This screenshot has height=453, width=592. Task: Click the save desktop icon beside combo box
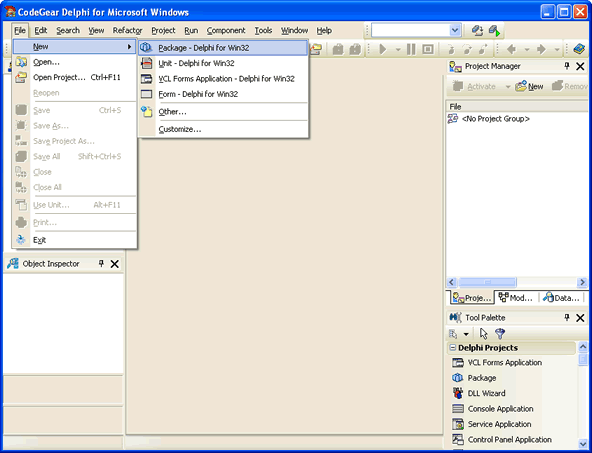coord(477,31)
